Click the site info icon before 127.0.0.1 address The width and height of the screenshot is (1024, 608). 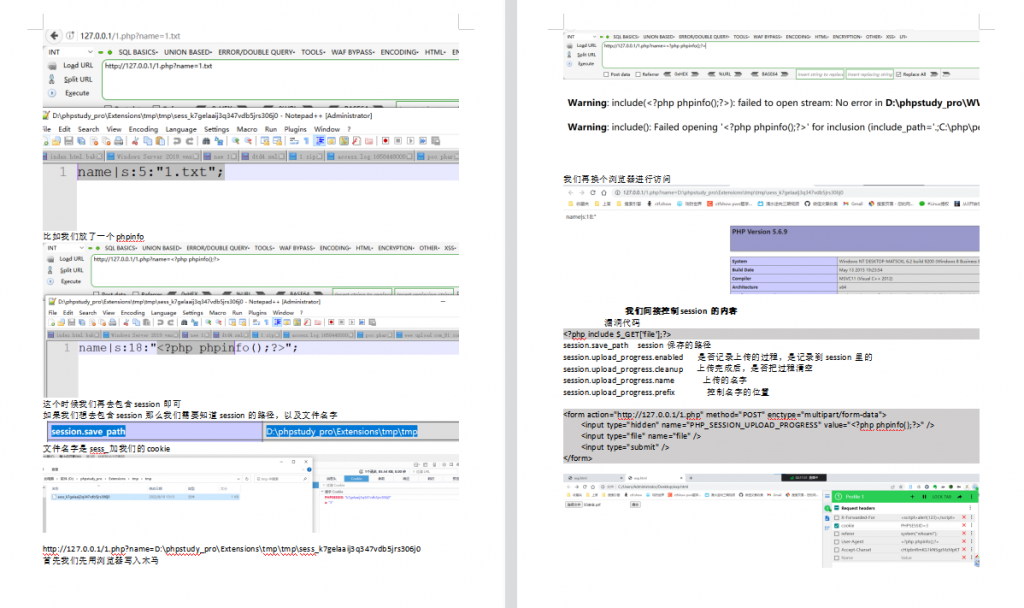71,36
